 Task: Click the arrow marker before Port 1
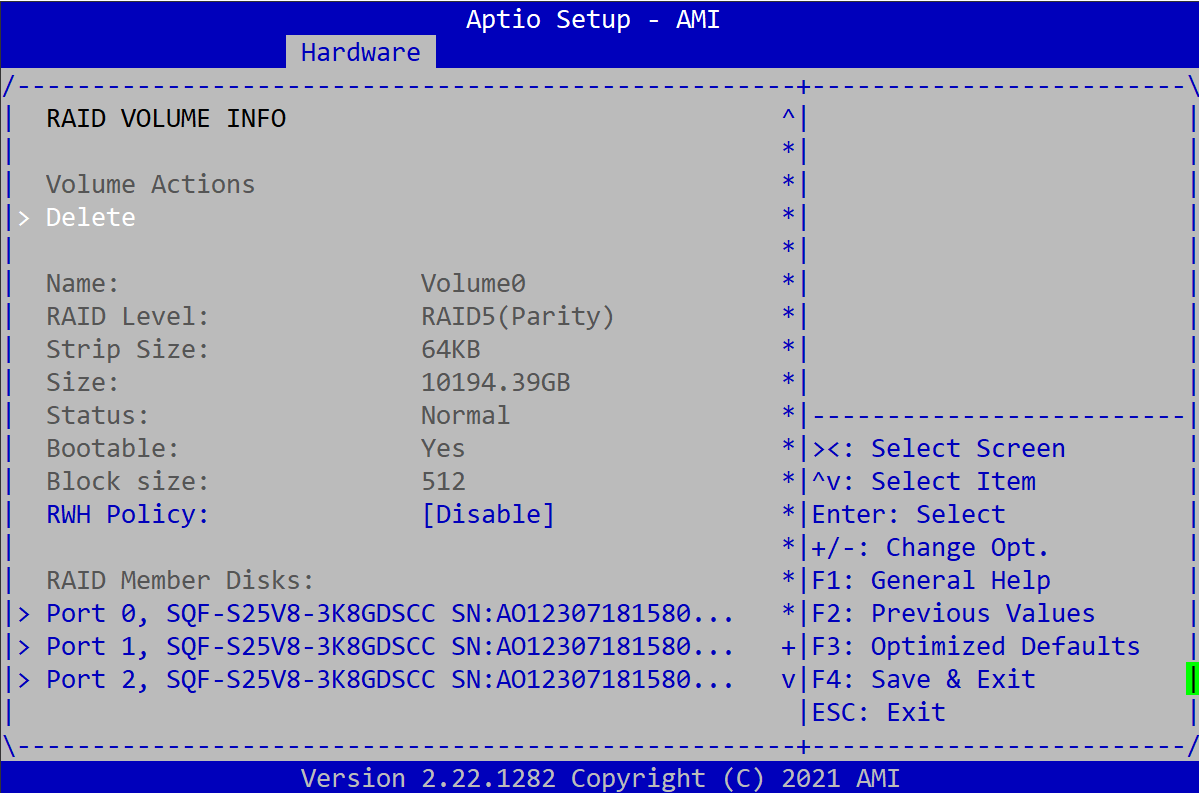click(x=24, y=646)
